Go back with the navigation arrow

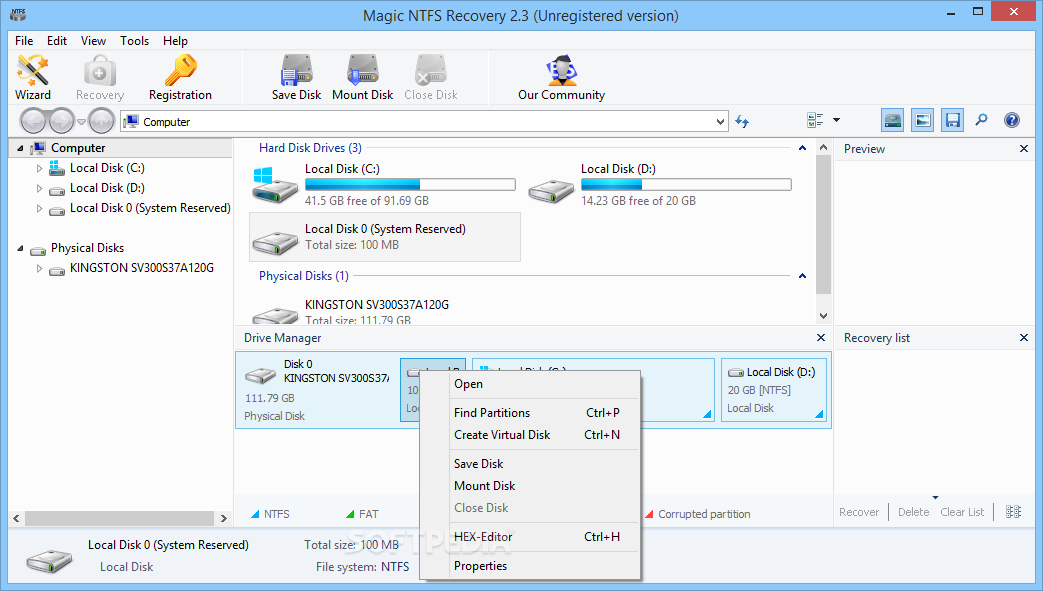tap(33, 121)
